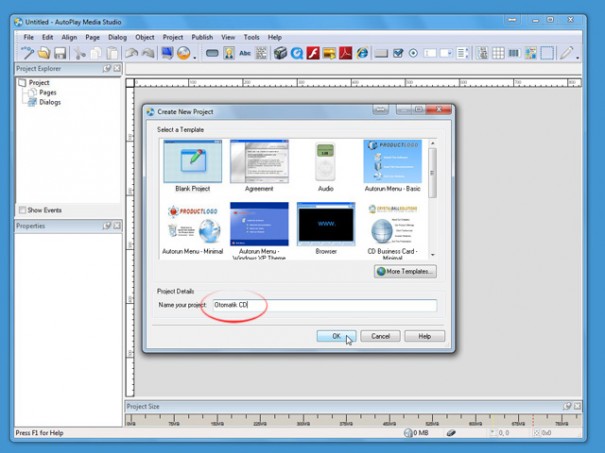Open the Edit menu

[x=47, y=37]
